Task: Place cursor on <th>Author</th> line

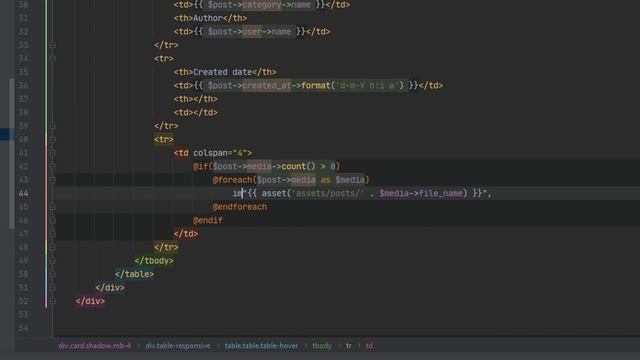Action: coord(210,18)
